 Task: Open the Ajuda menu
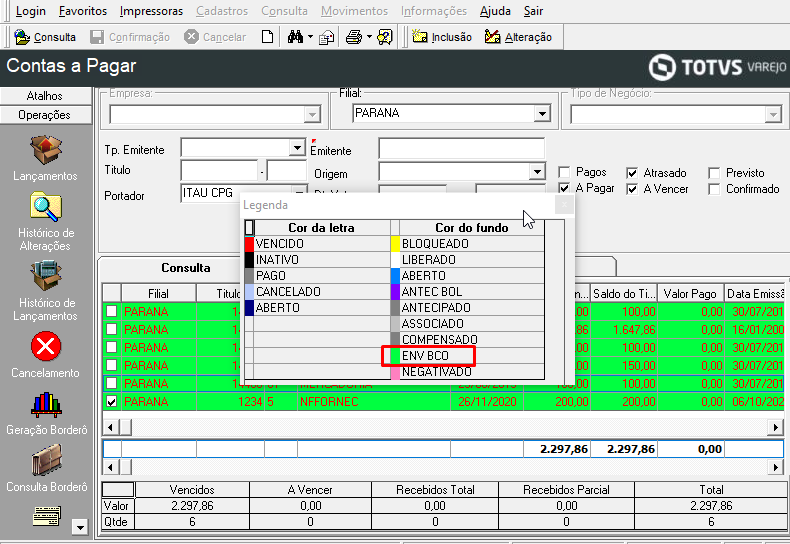(495, 11)
